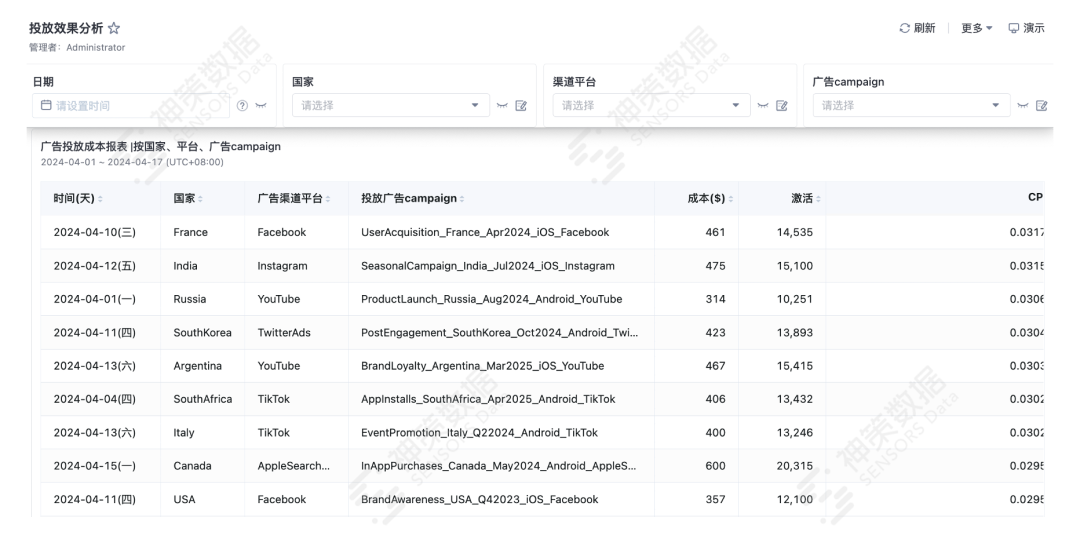
Task: Open the 国家 select dropdown
Action: [x=391, y=105]
